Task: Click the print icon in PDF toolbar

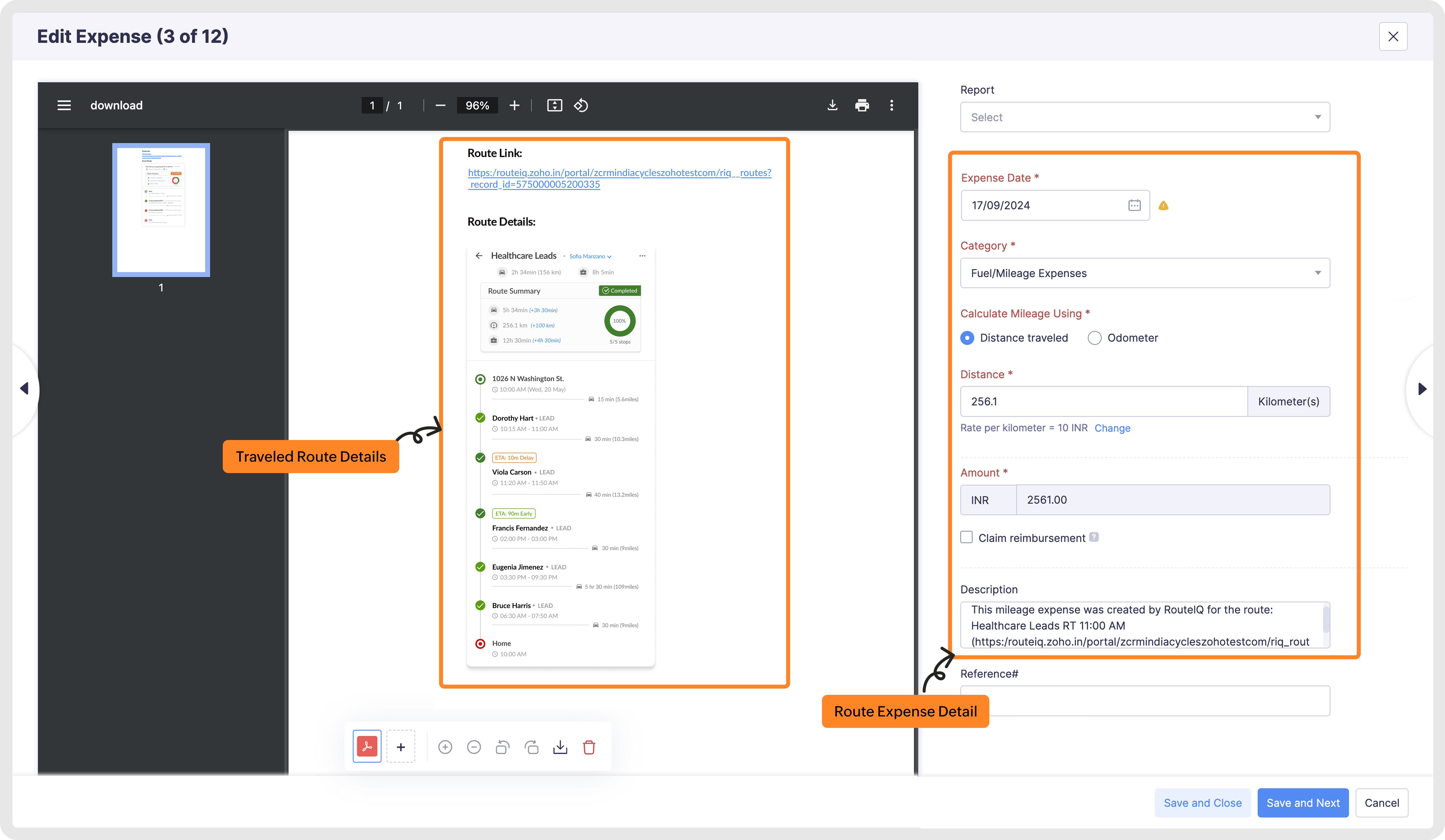Action: pos(861,105)
